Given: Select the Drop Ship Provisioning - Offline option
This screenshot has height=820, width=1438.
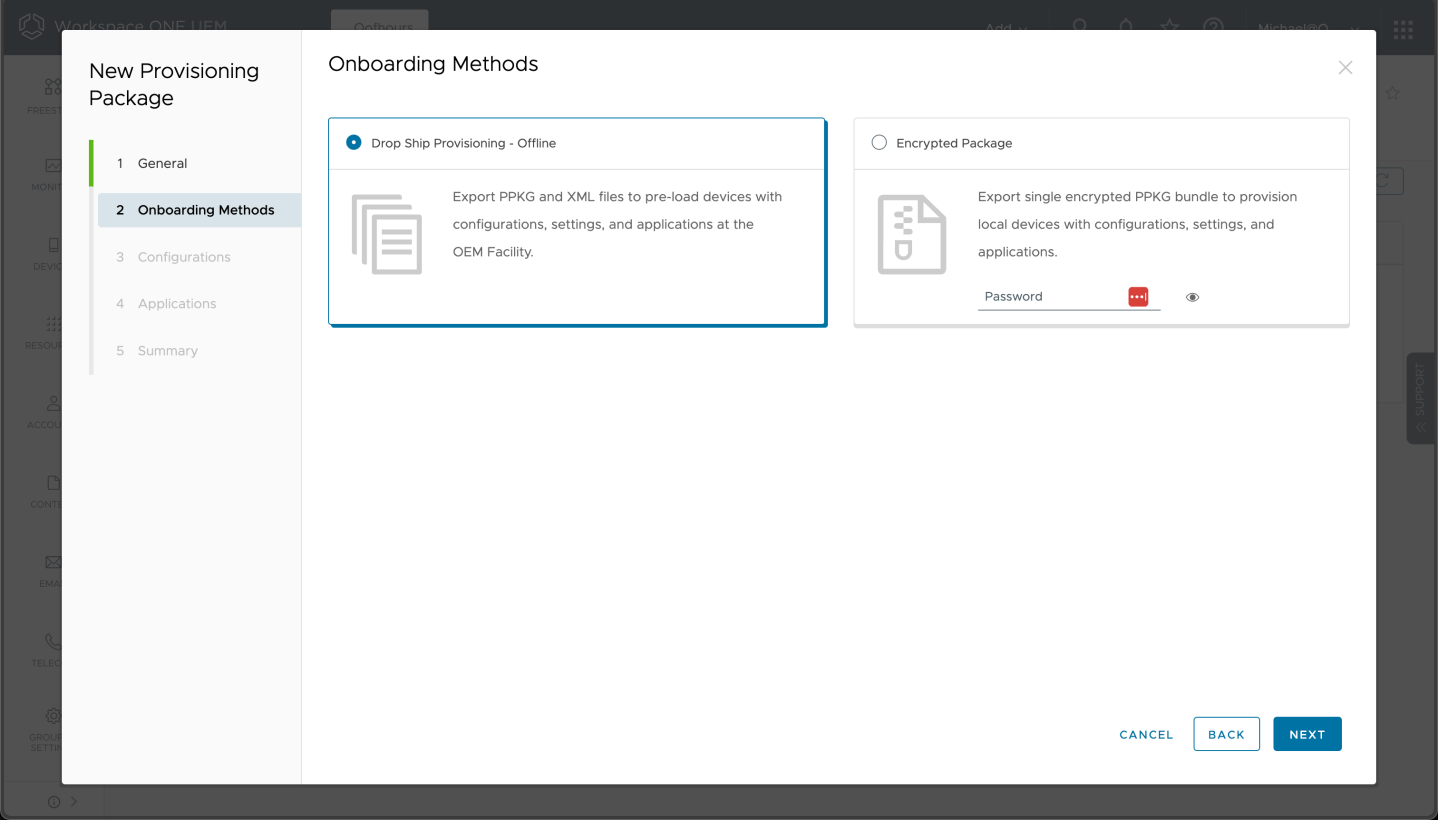Looking at the screenshot, I should 353,142.
